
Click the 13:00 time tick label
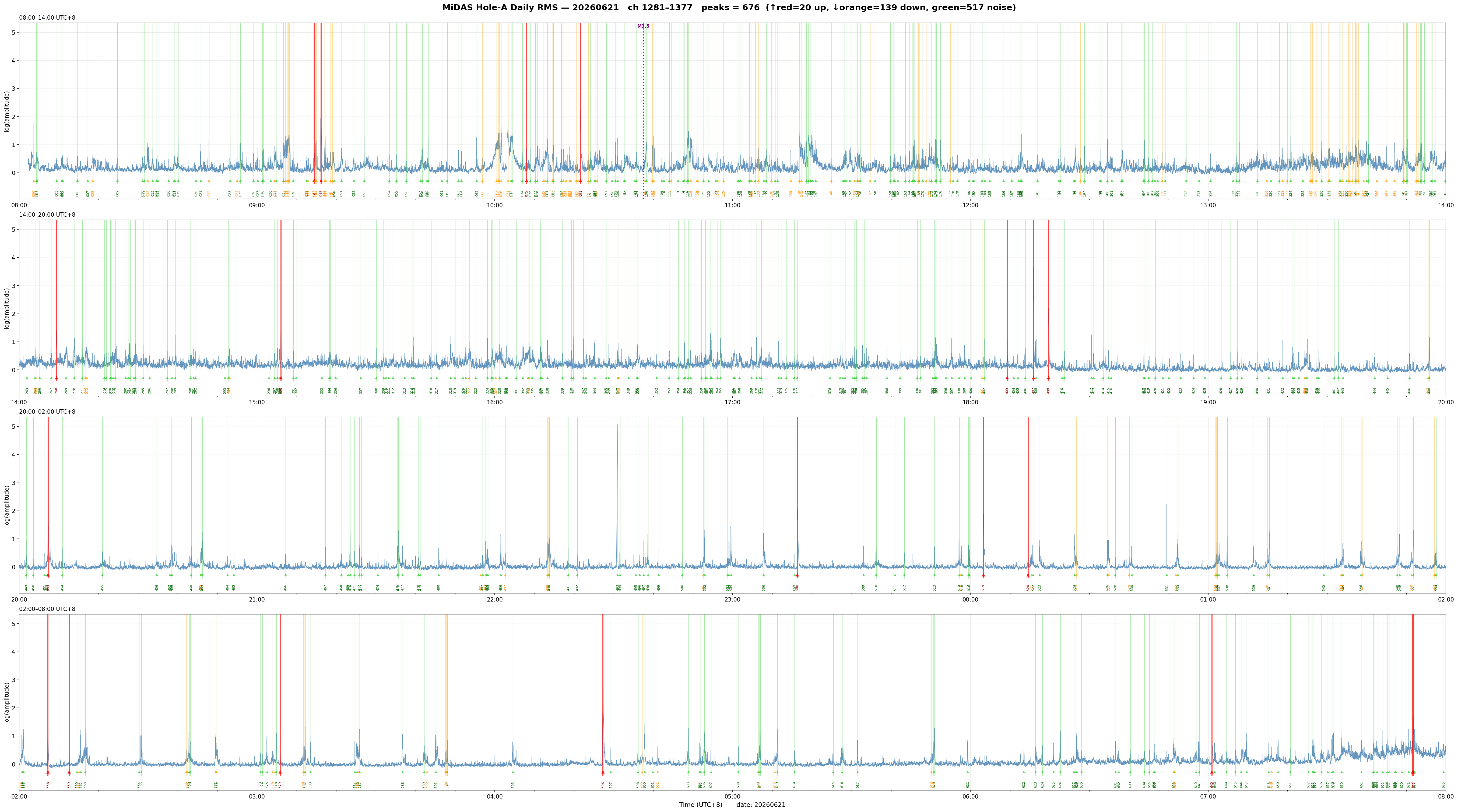click(1208, 205)
